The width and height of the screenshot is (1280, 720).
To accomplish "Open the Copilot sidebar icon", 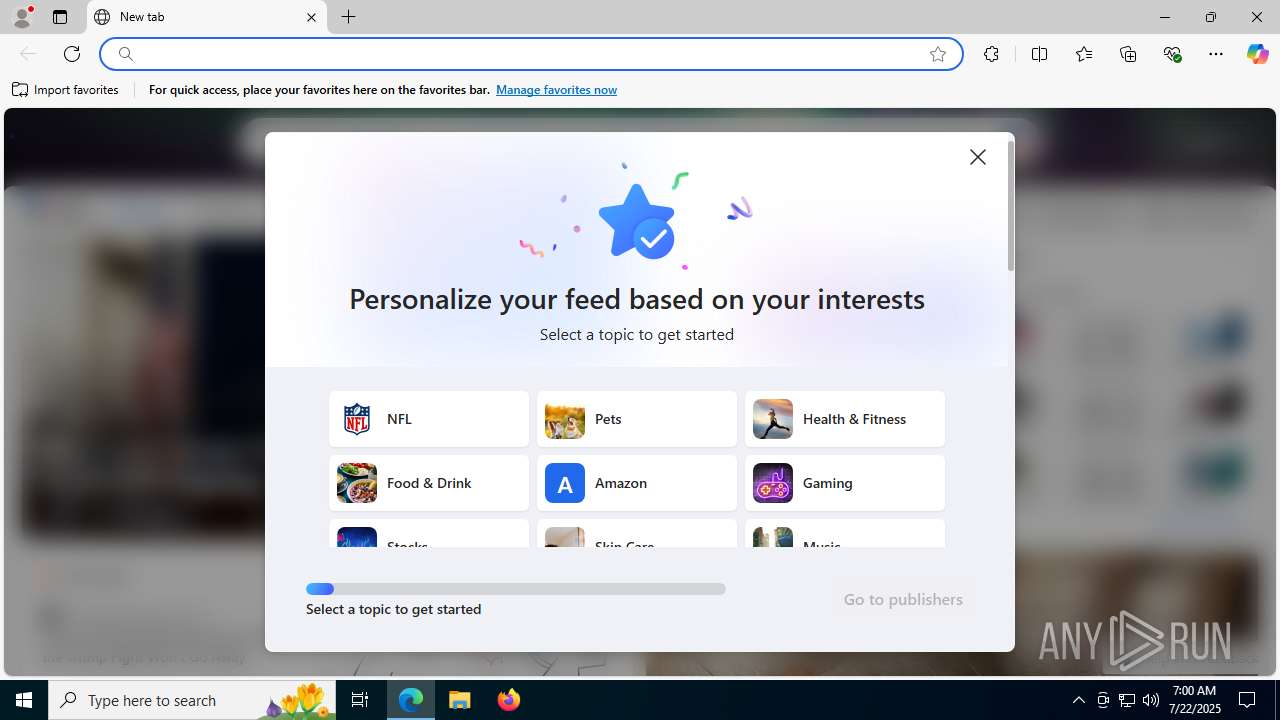I will [1257, 54].
